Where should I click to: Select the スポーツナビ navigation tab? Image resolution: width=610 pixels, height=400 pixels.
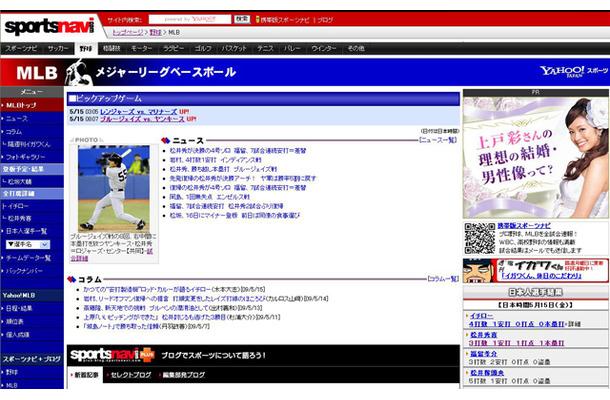21,48
